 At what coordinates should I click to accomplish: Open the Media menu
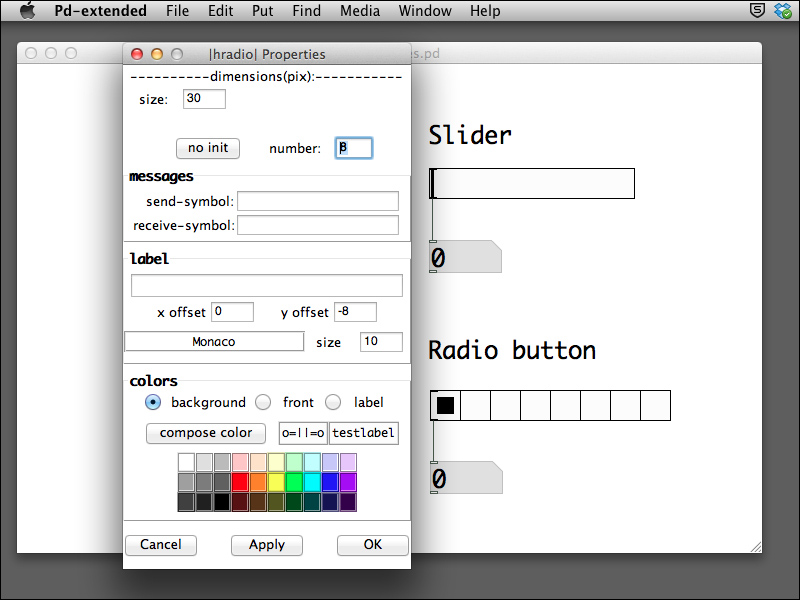click(x=359, y=11)
